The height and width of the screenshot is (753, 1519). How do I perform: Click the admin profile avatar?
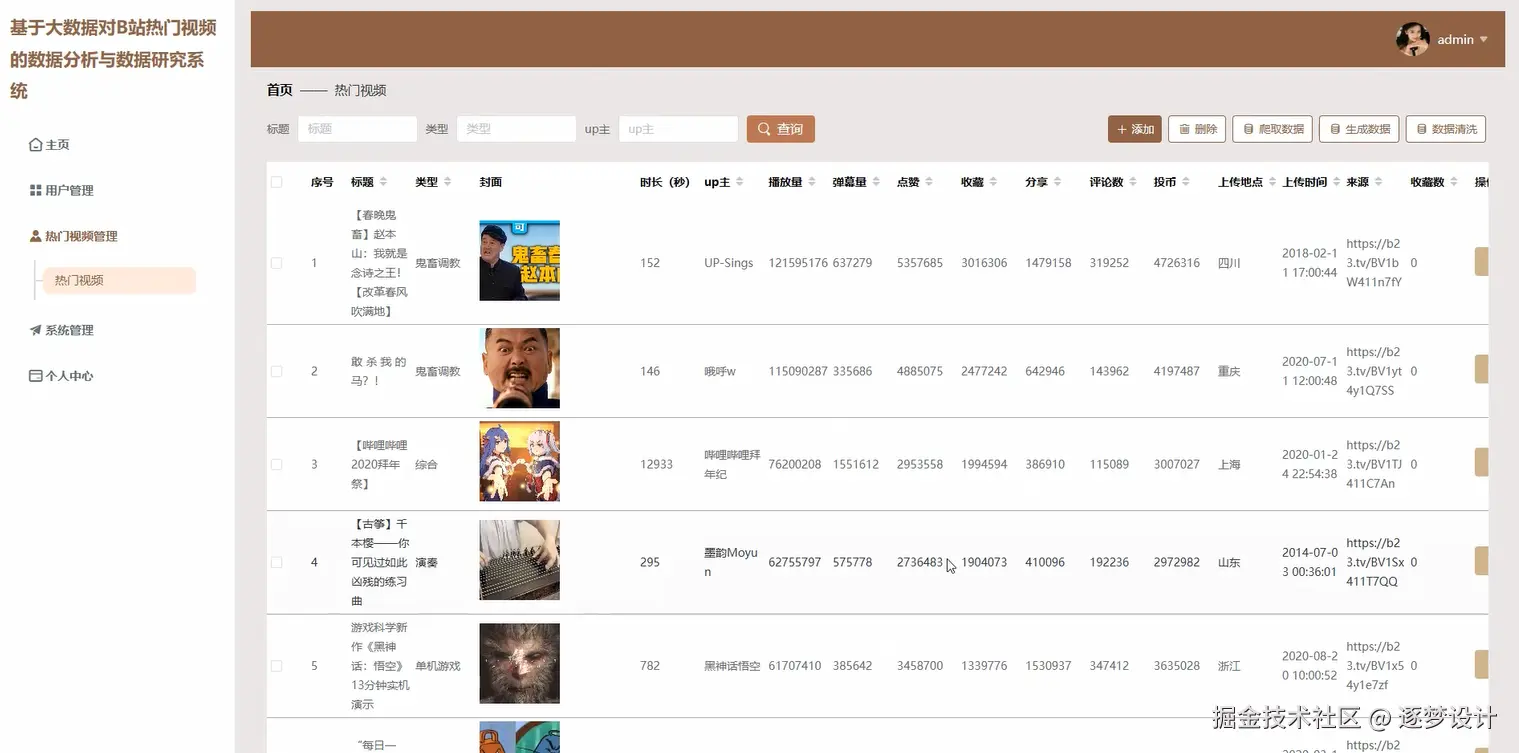(1412, 39)
